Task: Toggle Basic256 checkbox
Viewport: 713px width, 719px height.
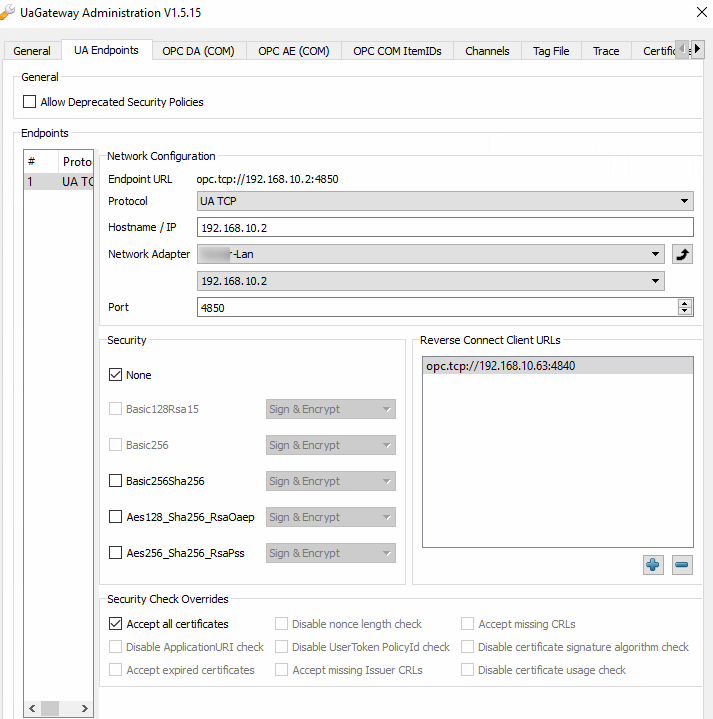Action: click(115, 445)
